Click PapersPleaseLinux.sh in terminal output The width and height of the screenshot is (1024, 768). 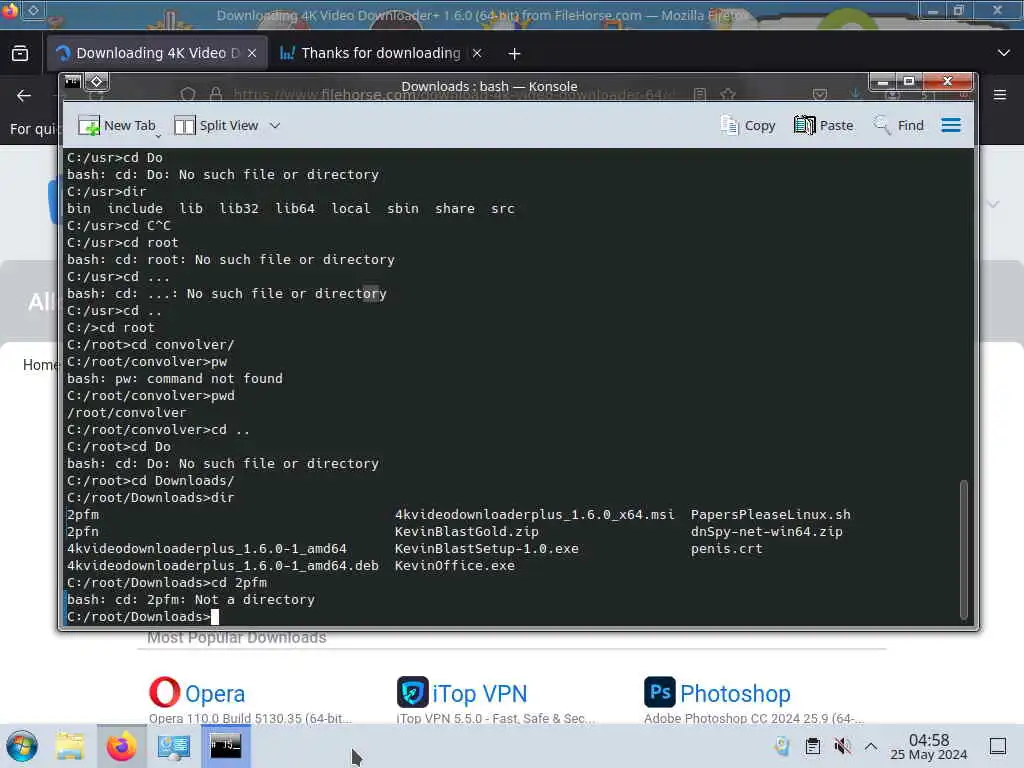771,515
